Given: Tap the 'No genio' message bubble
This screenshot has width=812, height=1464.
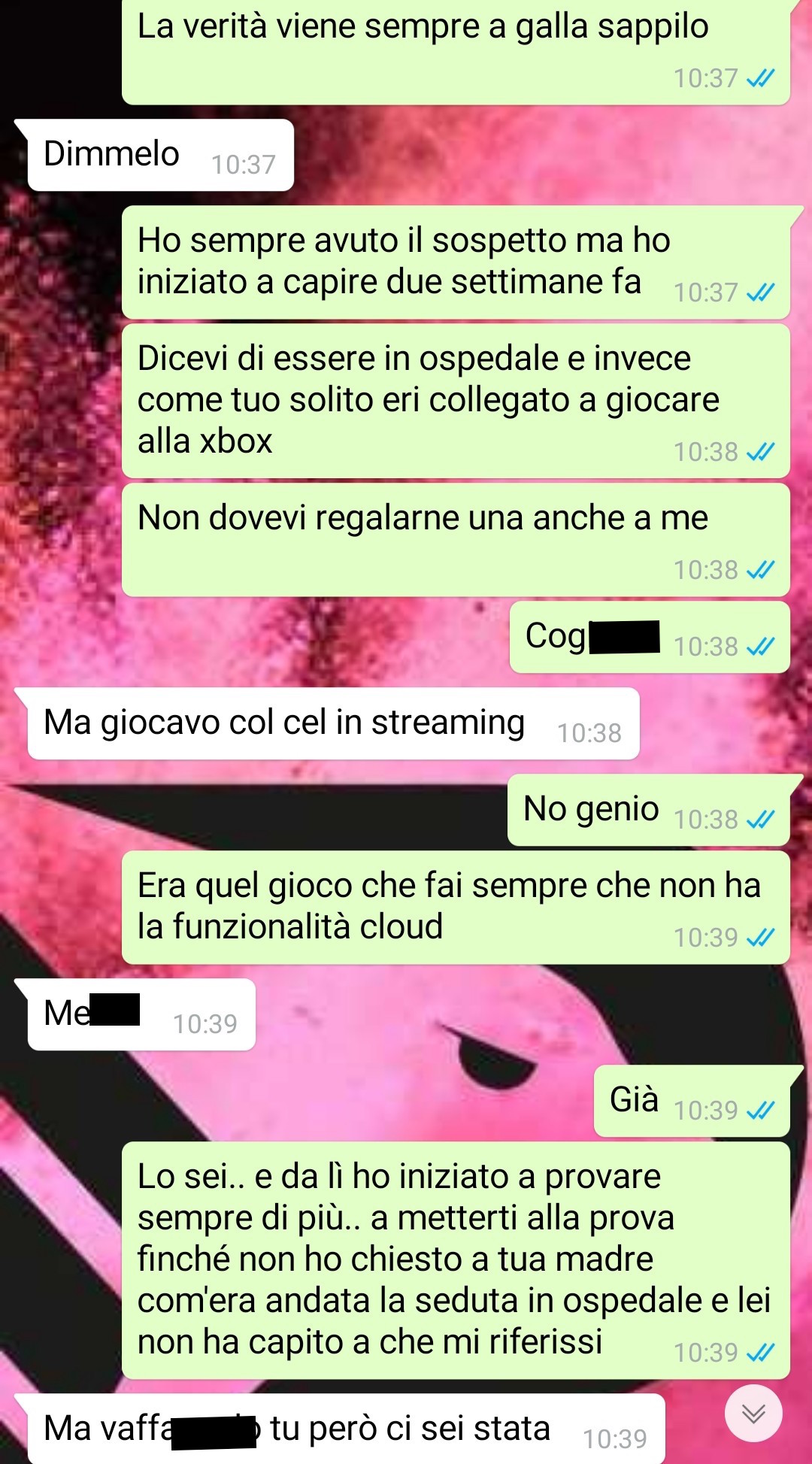Looking at the screenshot, I should 648,810.
